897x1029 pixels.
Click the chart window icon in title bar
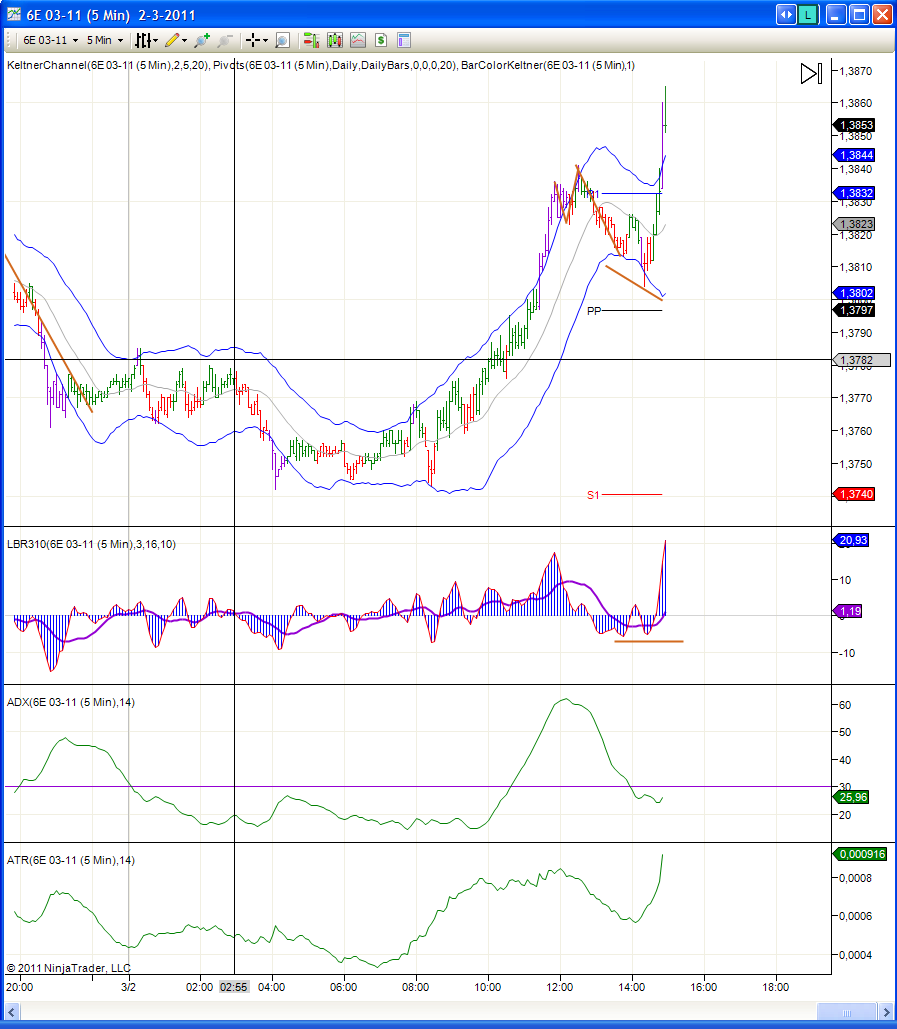pyautogui.click(x=13, y=14)
